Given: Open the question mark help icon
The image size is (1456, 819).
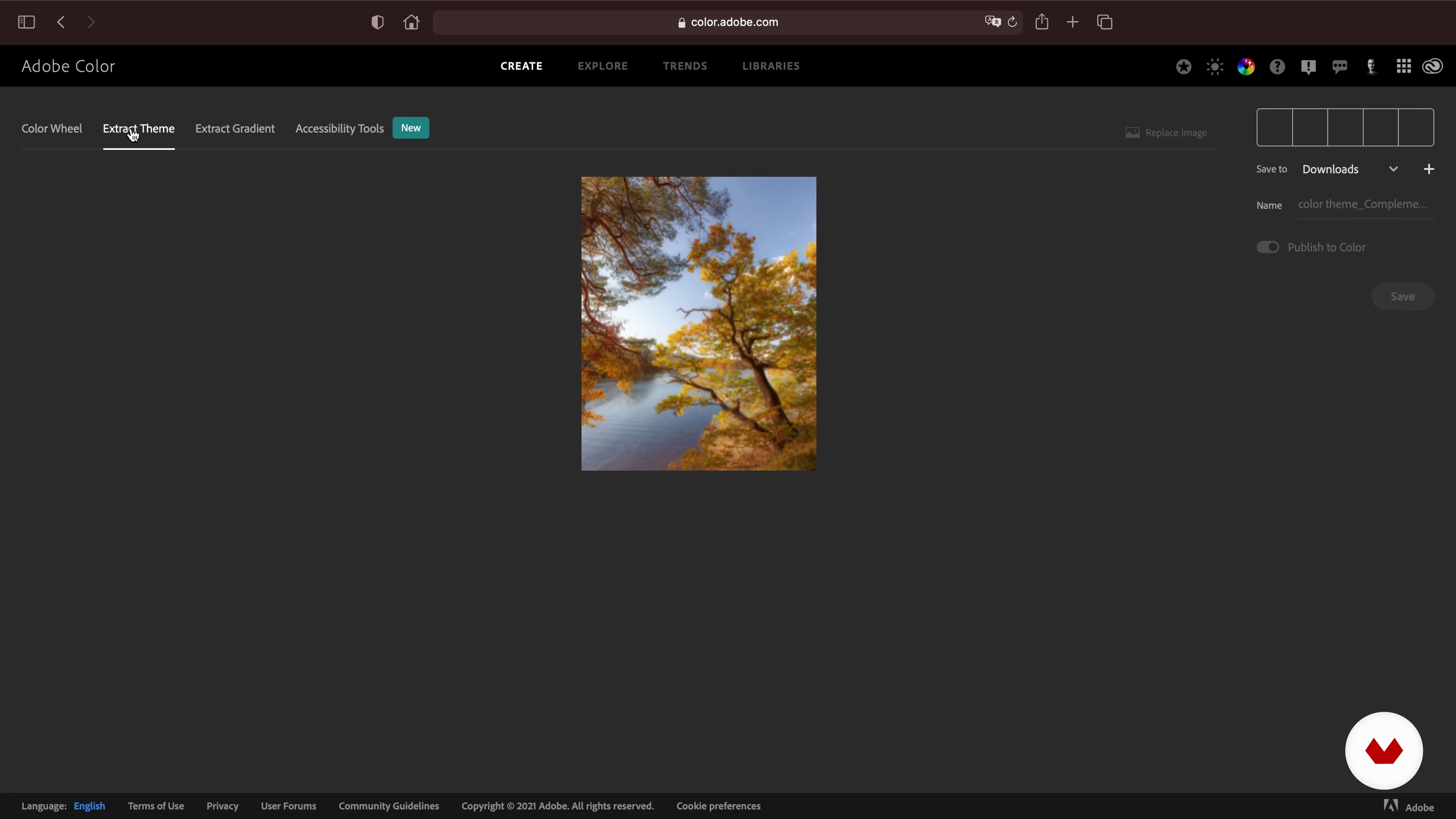Looking at the screenshot, I should (x=1277, y=67).
